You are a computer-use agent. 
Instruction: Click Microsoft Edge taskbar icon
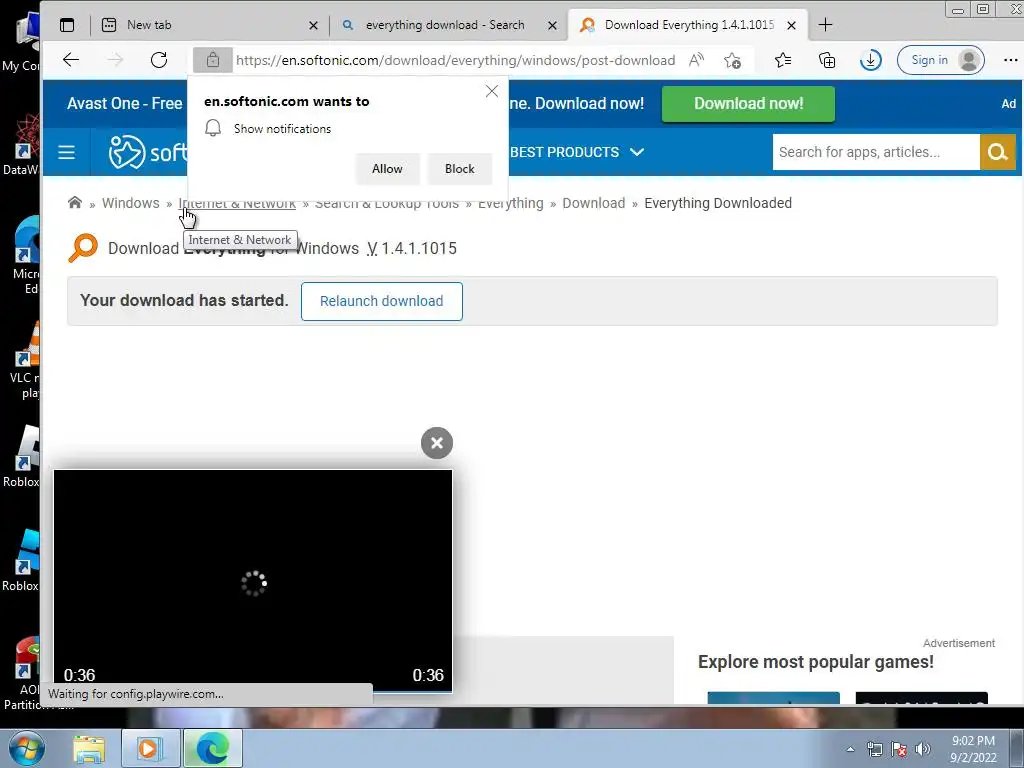pos(213,748)
